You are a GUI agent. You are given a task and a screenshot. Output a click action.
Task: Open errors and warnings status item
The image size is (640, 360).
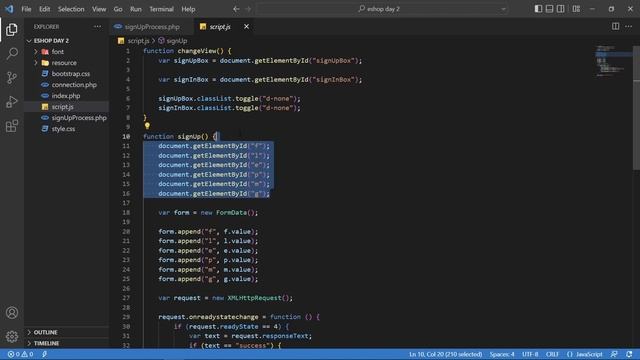click(20, 354)
